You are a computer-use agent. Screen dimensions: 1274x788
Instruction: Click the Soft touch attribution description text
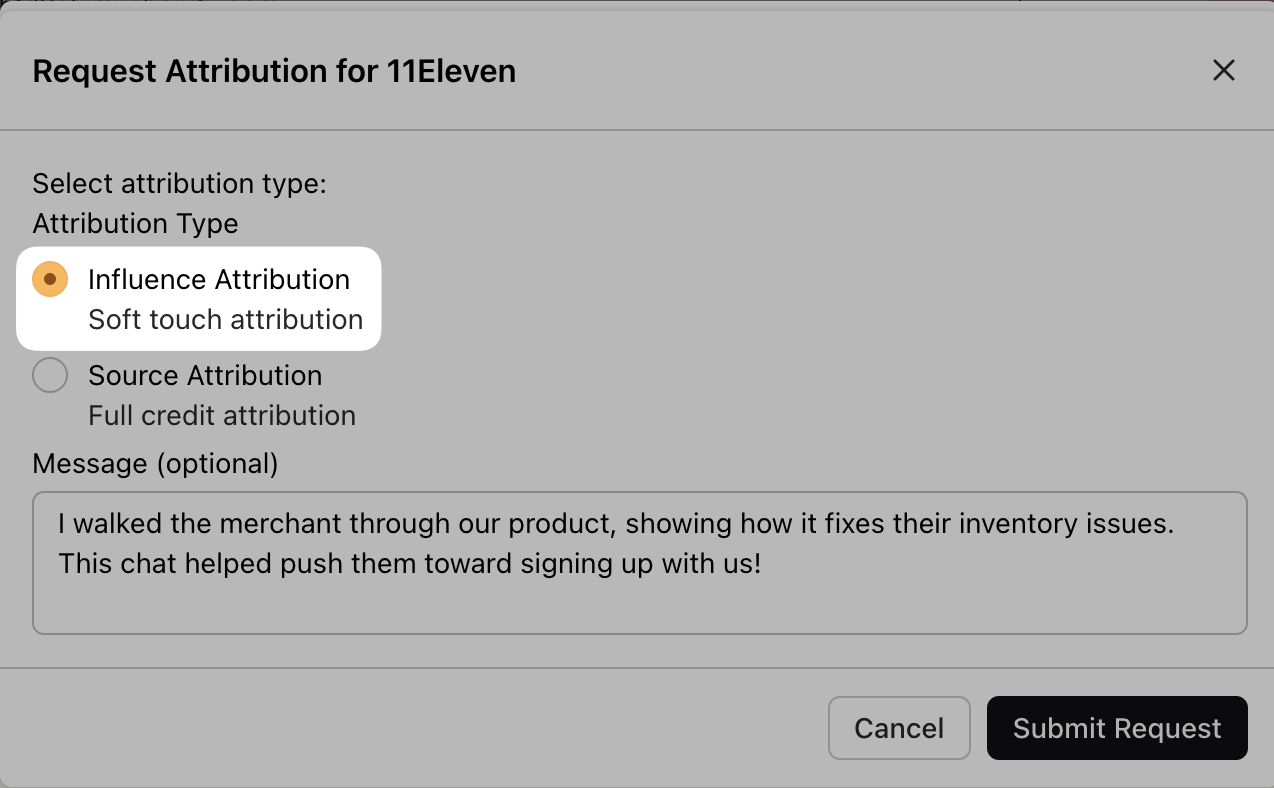coord(225,319)
